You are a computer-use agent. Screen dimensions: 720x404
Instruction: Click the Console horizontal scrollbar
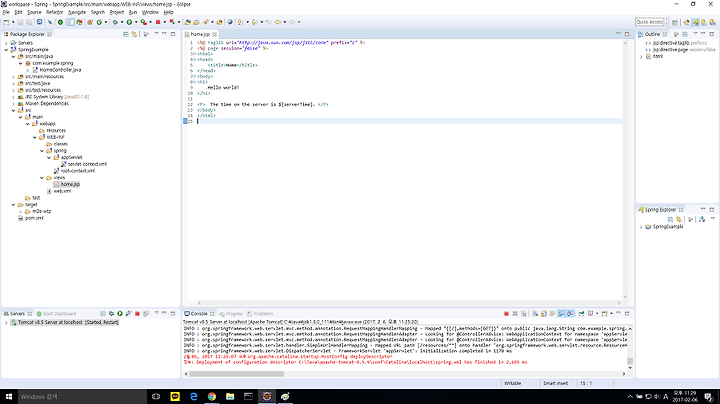[x=236, y=374]
